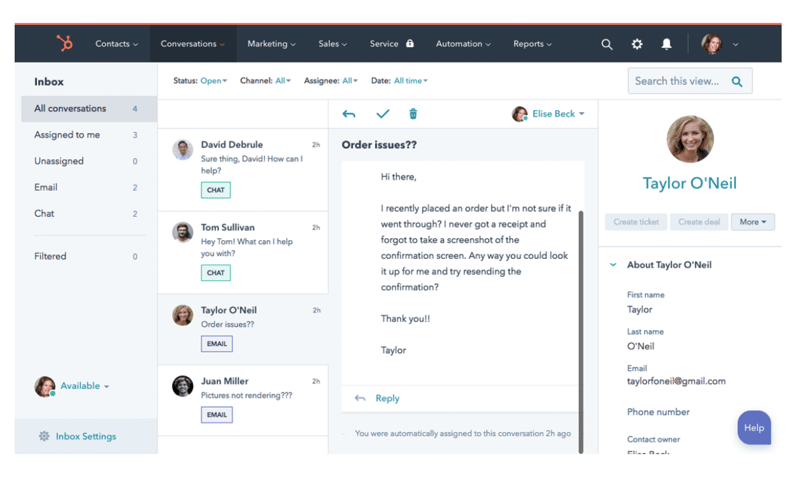Click the conversation message scrollbar

[581, 332]
